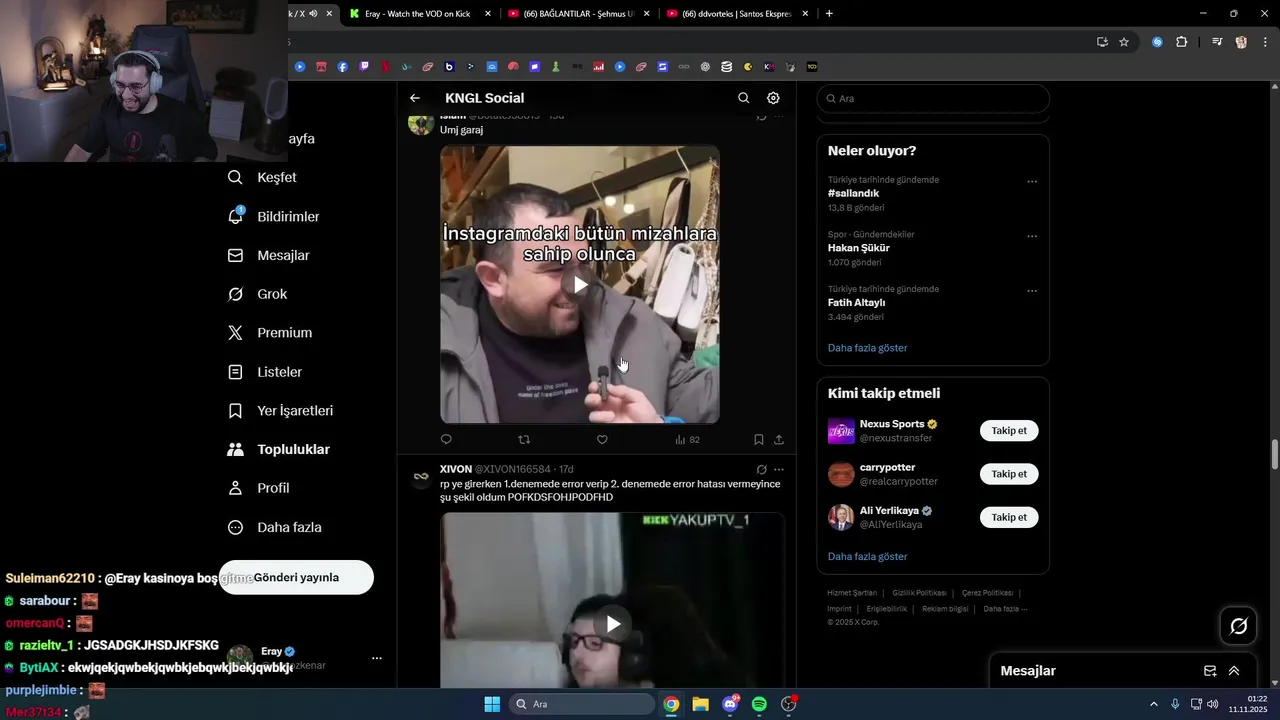Open XIVON profile name
The height and width of the screenshot is (720, 1280).
point(456,469)
